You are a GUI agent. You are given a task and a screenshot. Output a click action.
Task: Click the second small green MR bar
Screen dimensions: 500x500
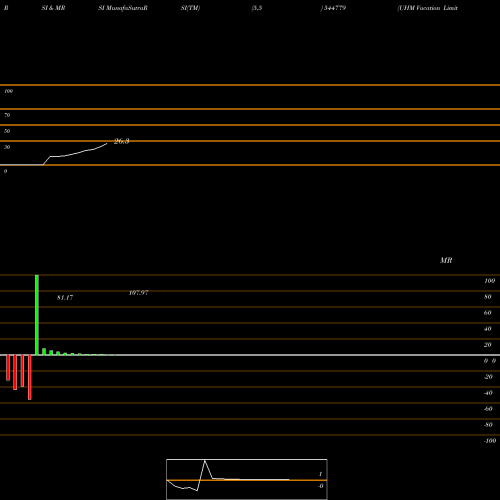[x=51, y=353]
